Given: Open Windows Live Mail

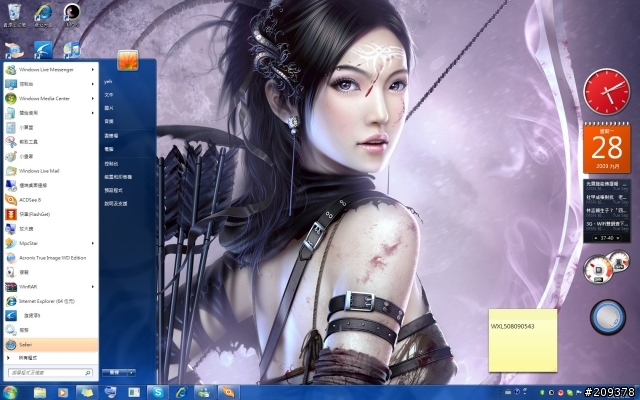Looking at the screenshot, I should [51, 171].
